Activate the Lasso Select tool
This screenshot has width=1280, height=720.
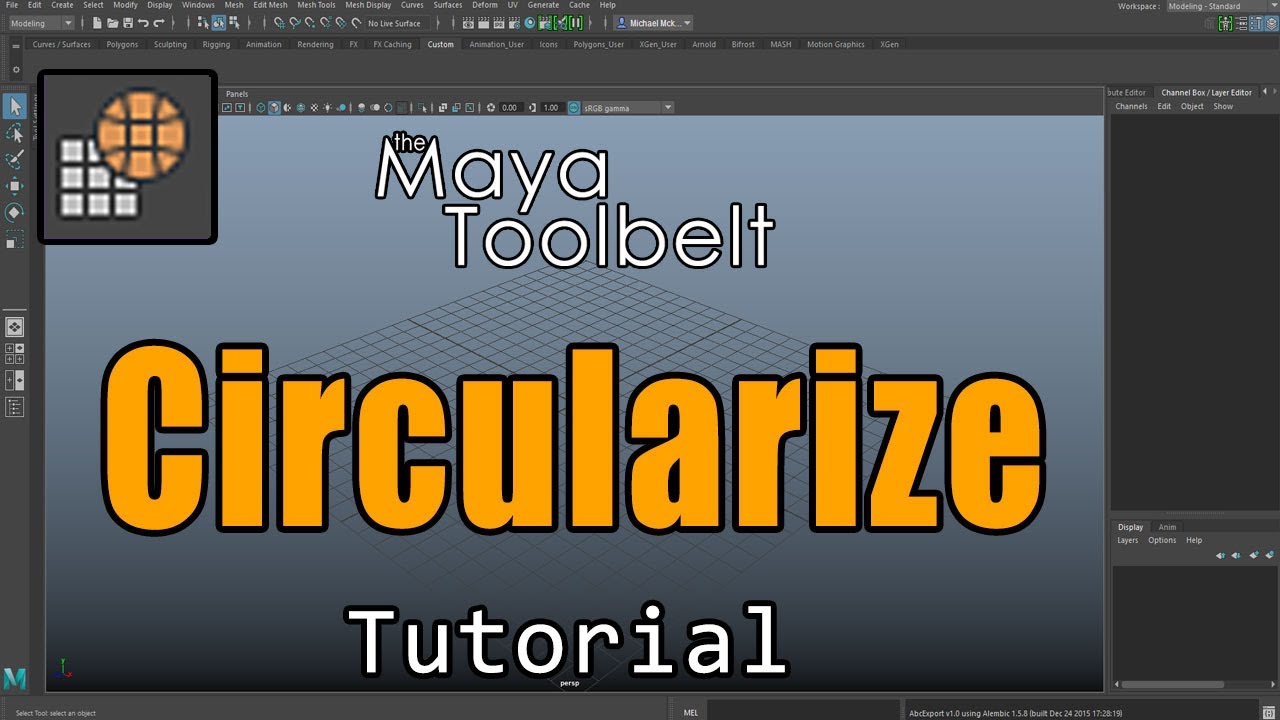tap(15, 133)
